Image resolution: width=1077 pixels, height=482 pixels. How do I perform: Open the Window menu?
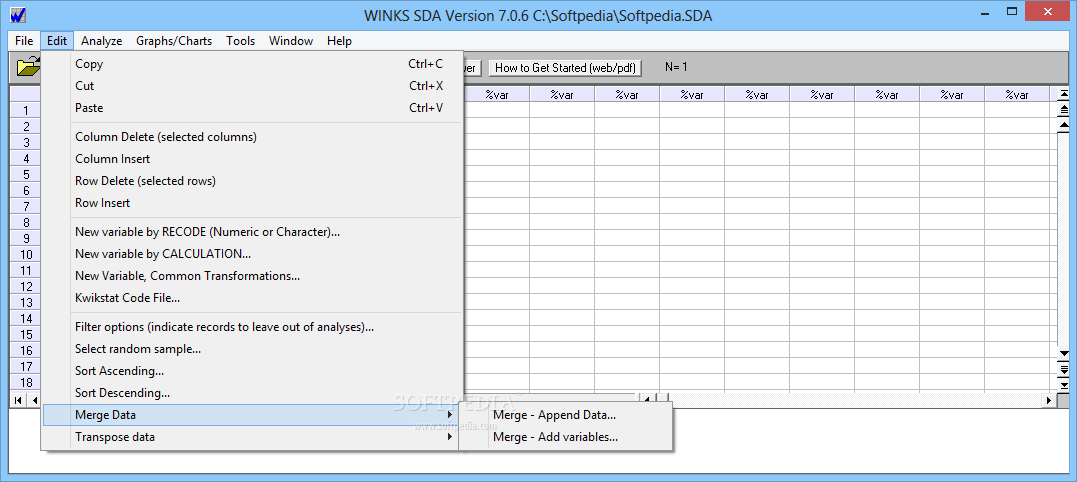291,41
